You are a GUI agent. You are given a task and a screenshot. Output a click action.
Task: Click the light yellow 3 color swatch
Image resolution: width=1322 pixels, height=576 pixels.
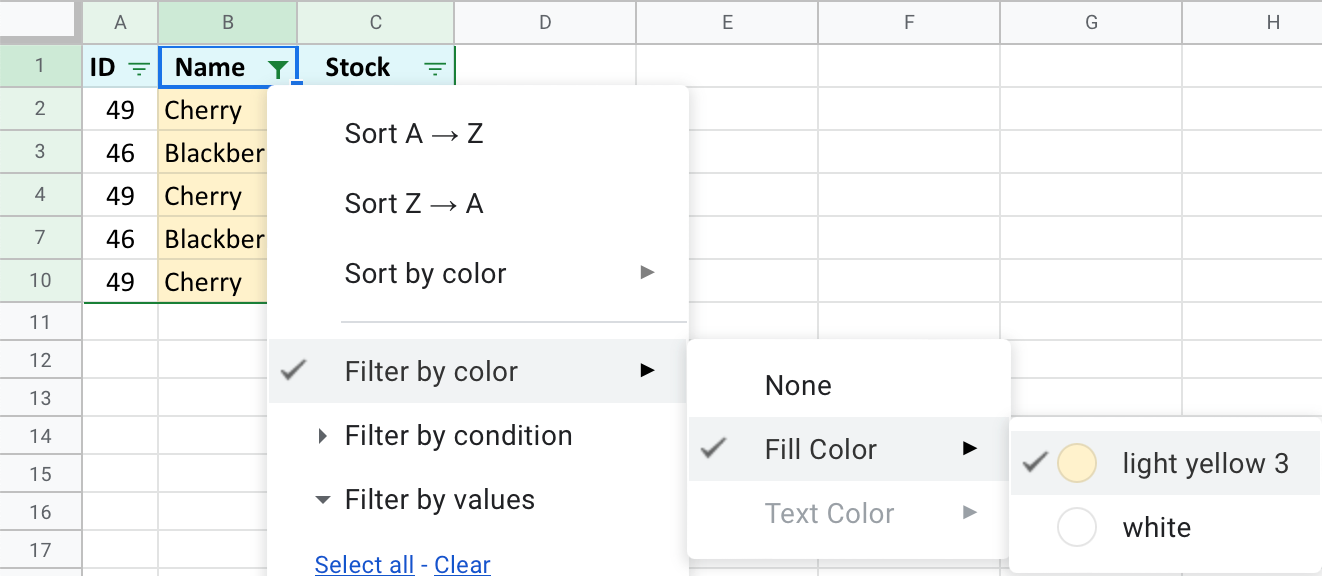[x=1077, y=463]
